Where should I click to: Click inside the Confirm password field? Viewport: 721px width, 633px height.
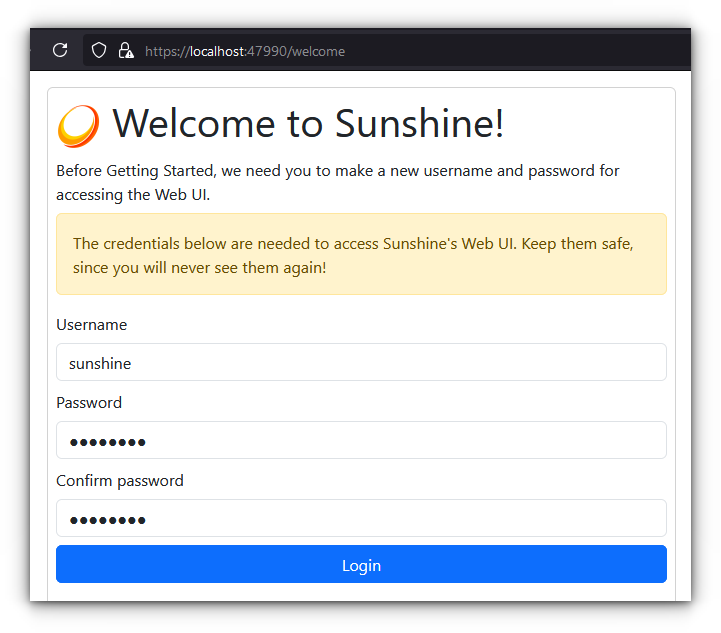pyautogui.click(x=360, y=519)
